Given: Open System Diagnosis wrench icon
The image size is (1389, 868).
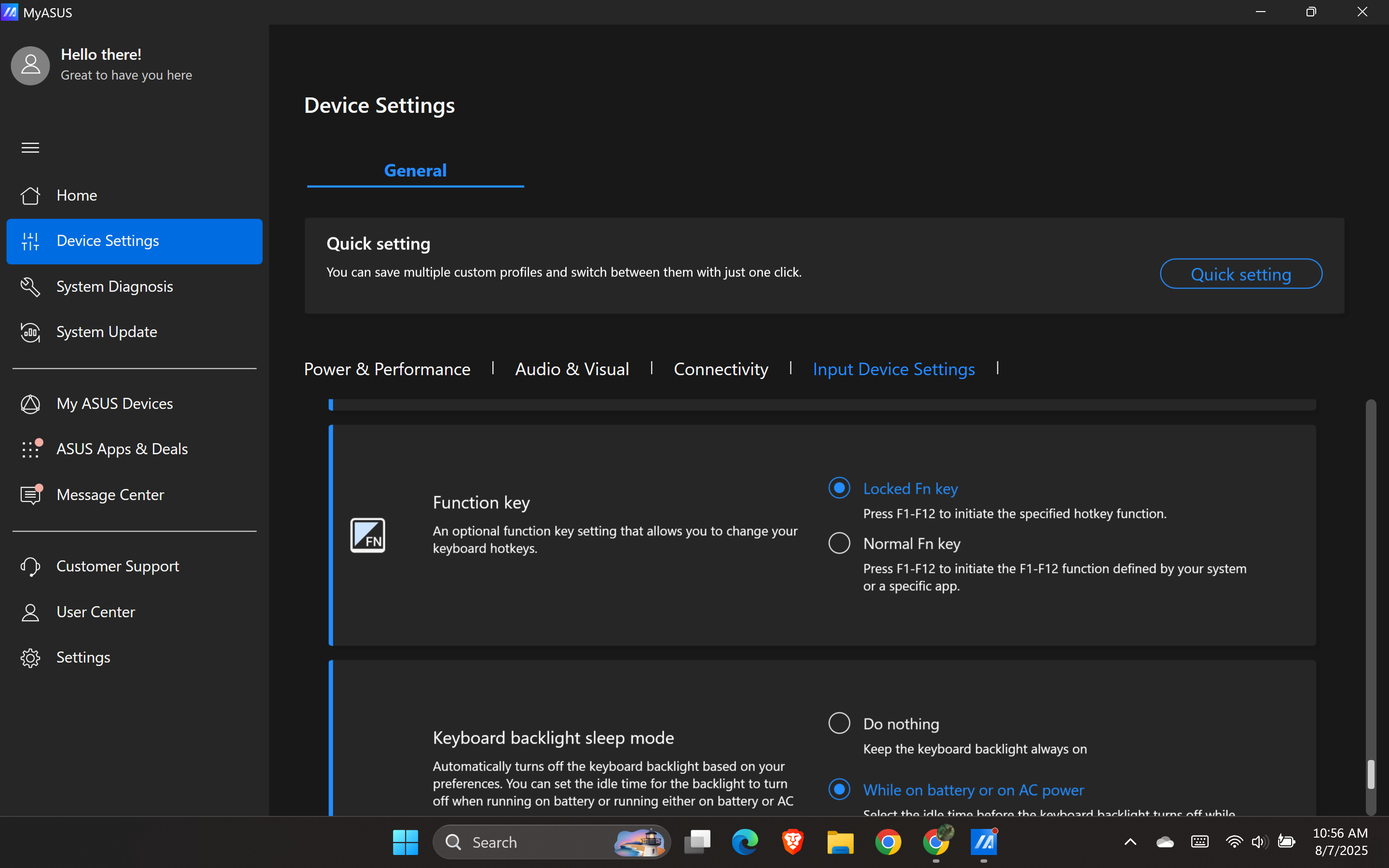Looking at the screenshot, I should pyautogui.click(x=30, y=286).
